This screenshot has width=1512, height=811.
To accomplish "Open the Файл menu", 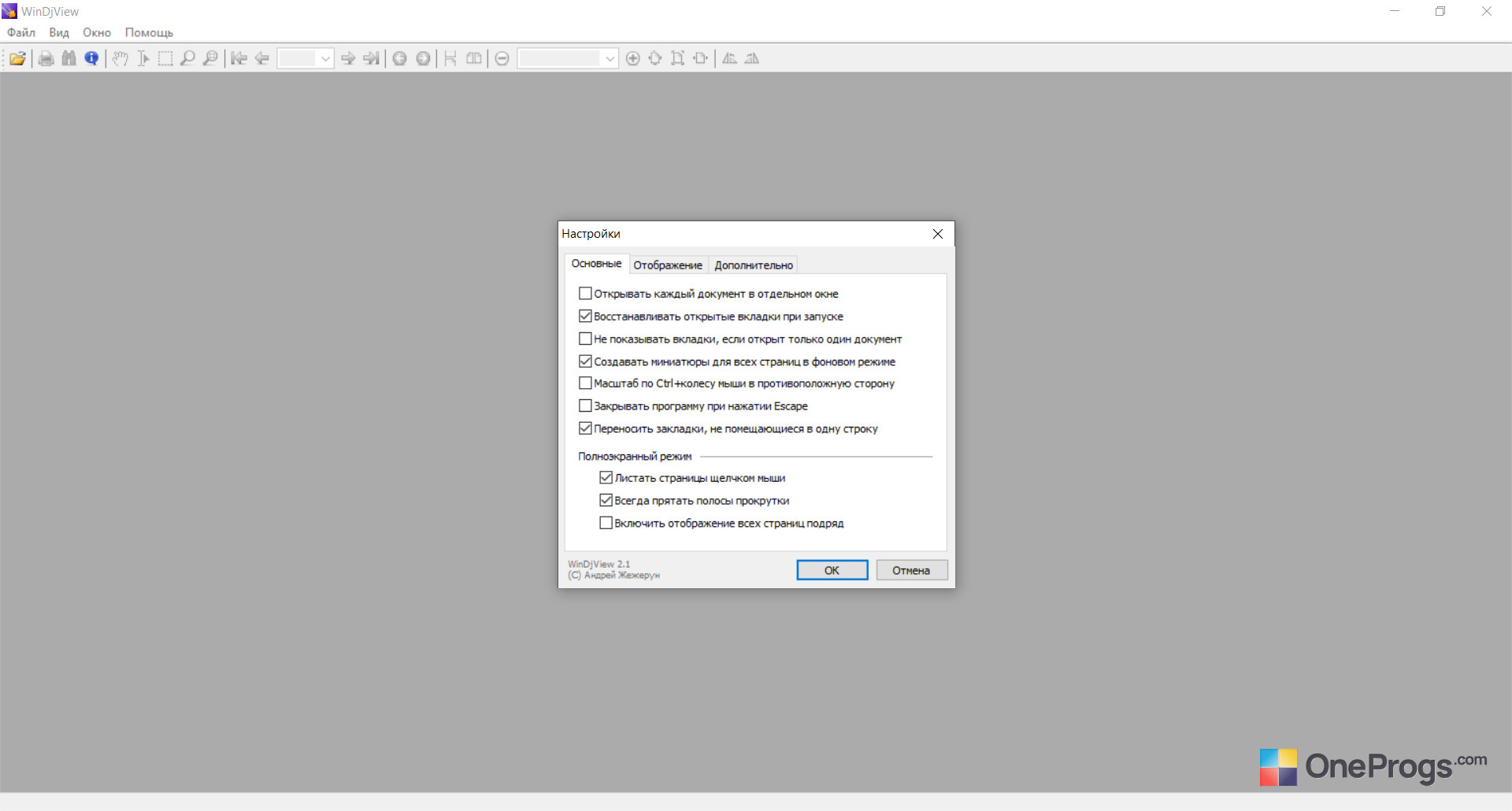I will [x=21, y=32].
